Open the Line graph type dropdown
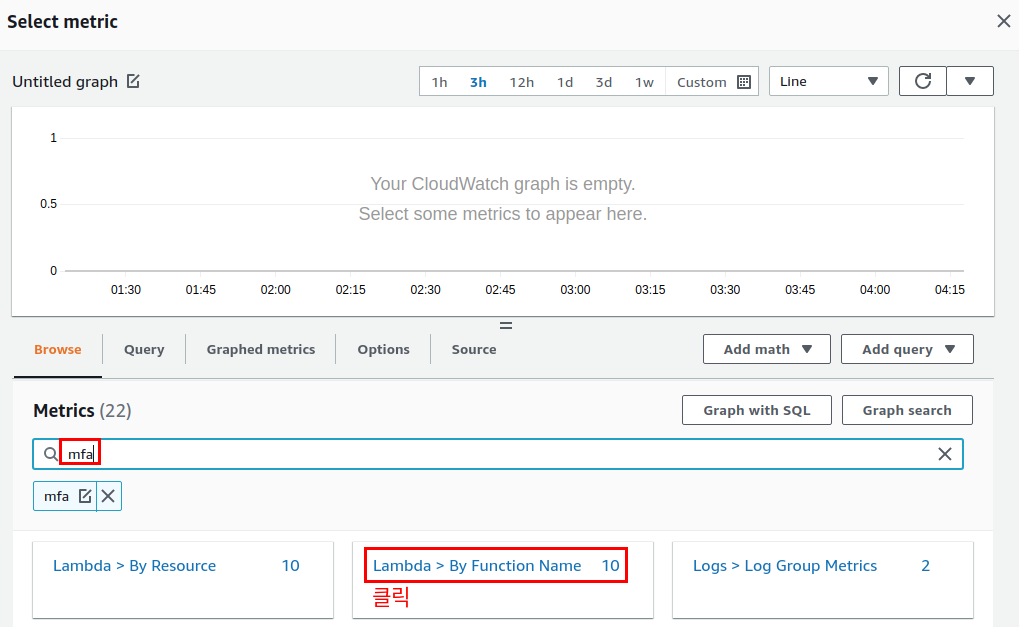Viewport: 1019px width, 627px height. (829, 81)
